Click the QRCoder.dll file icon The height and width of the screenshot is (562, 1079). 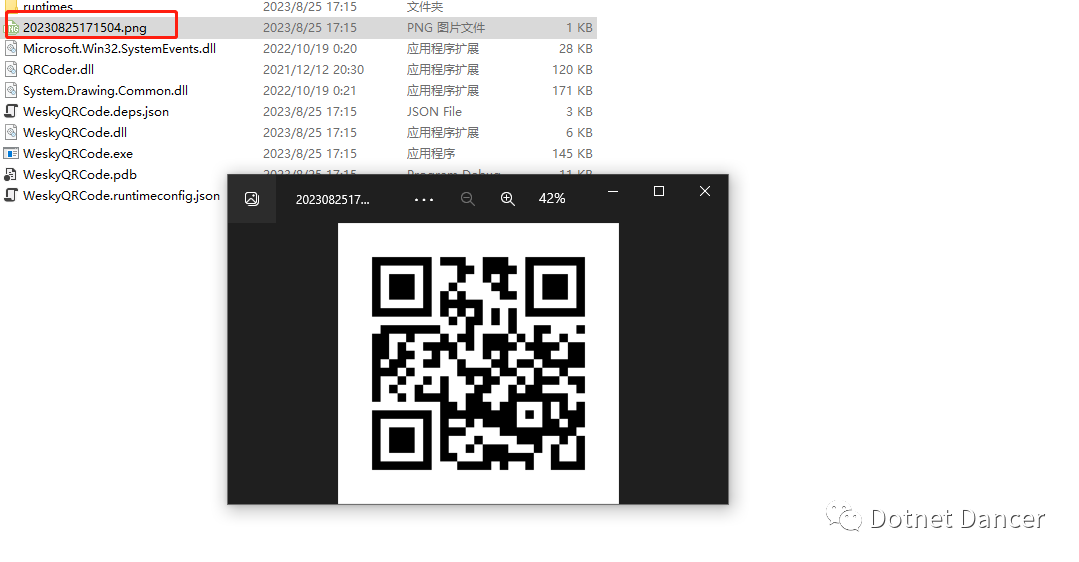[11, 69]
